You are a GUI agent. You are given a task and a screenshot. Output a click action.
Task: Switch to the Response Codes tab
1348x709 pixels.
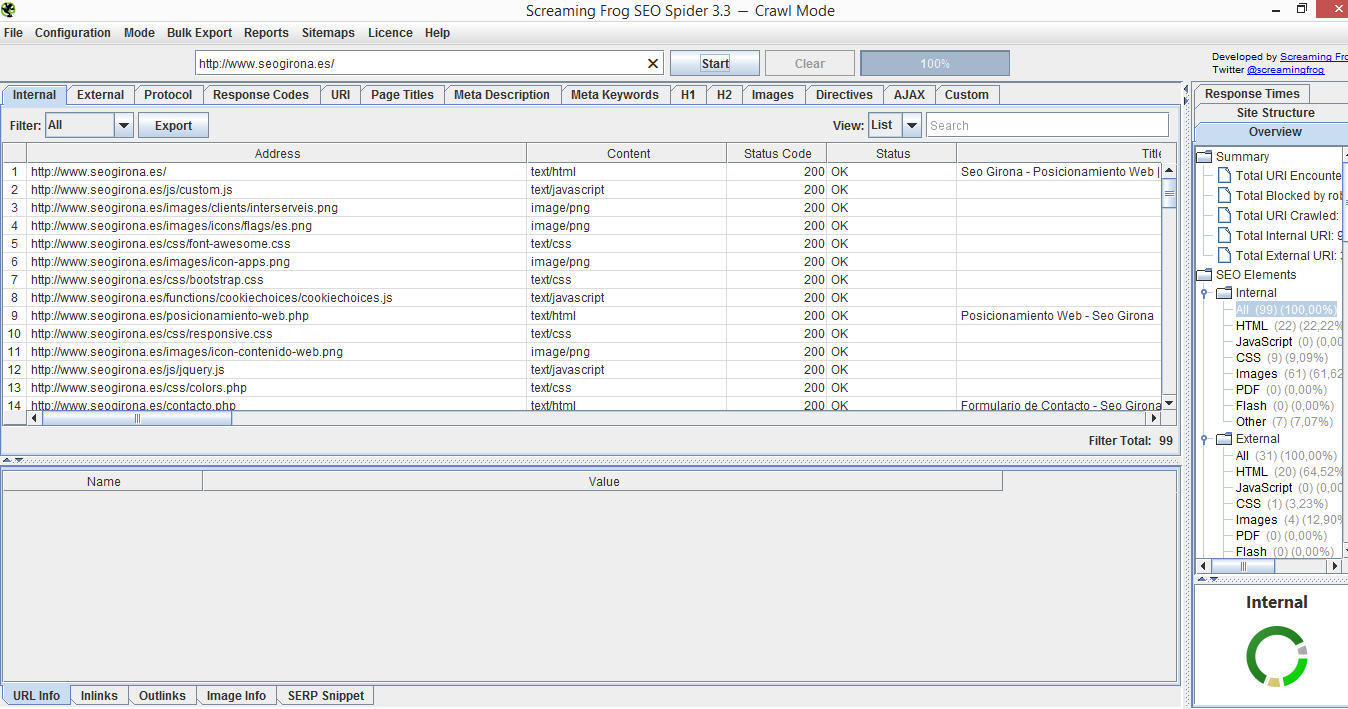(261, 95)
